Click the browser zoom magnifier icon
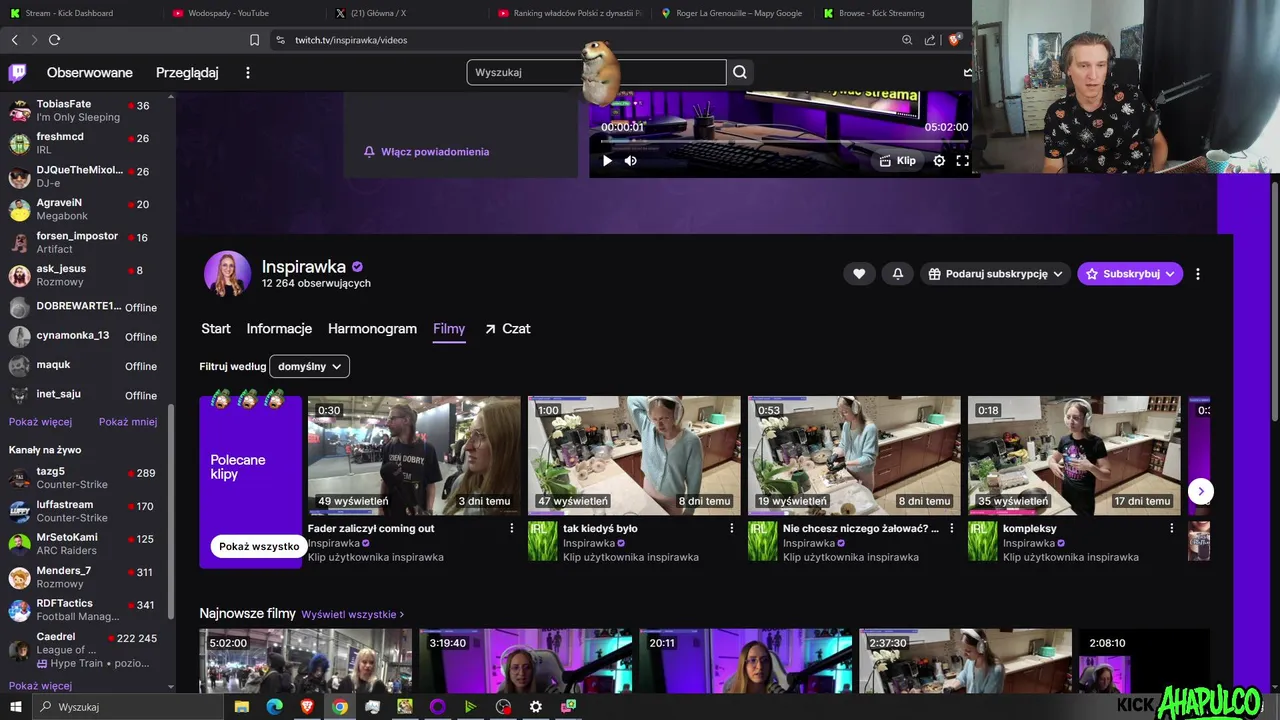Viewport: 1280px width, 720px height. click(x=907, y=40)
